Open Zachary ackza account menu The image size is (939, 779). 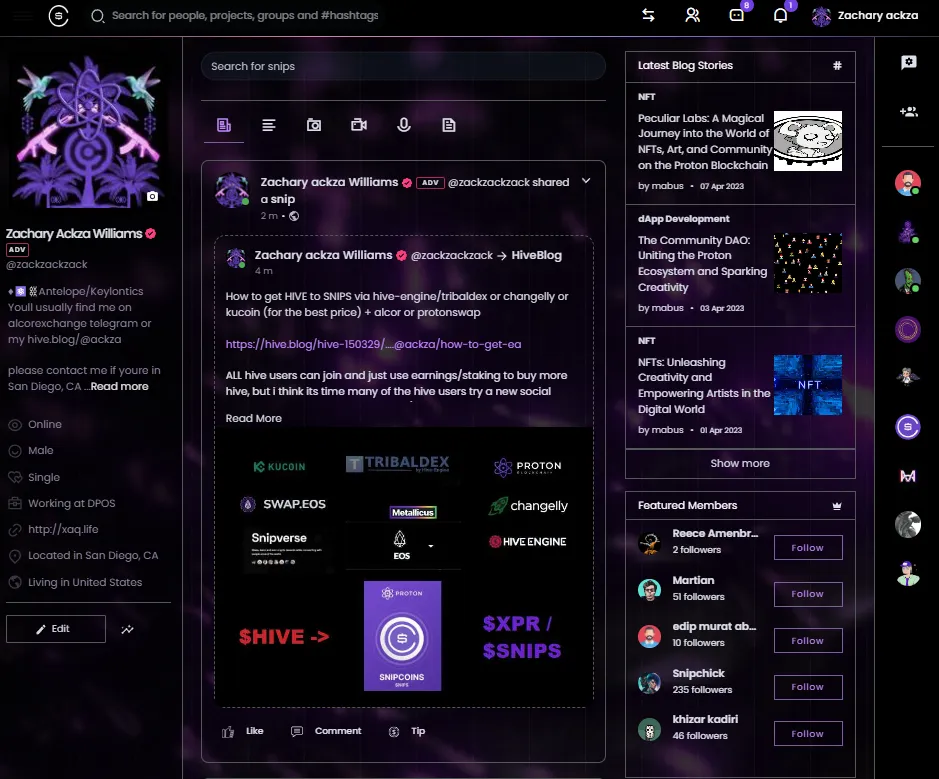tap(865, 16)
